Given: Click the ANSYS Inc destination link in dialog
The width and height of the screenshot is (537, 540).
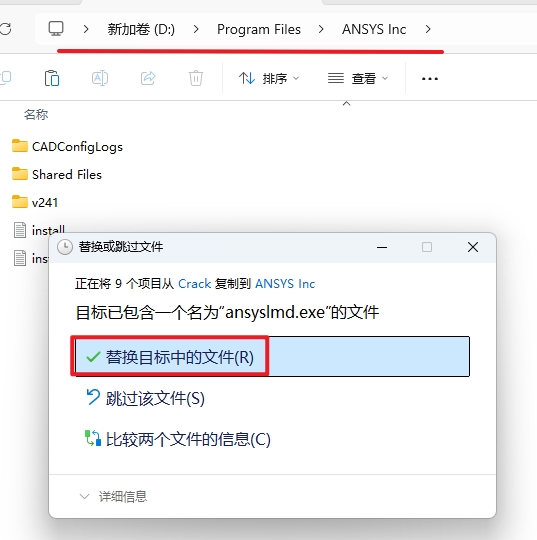Looking at the screenshot, I should tap(285, 284).
